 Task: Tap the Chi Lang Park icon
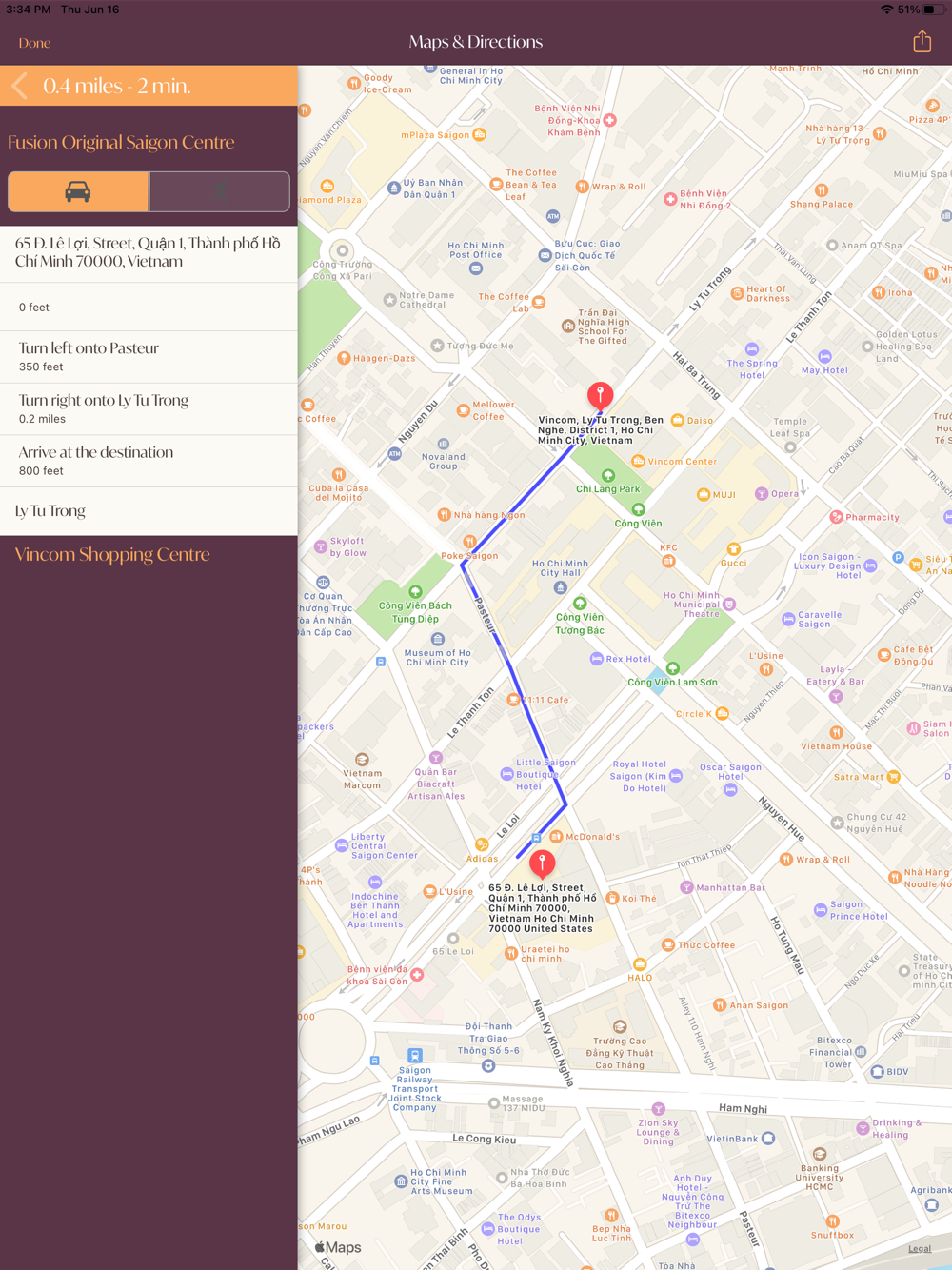coord(608,475)
